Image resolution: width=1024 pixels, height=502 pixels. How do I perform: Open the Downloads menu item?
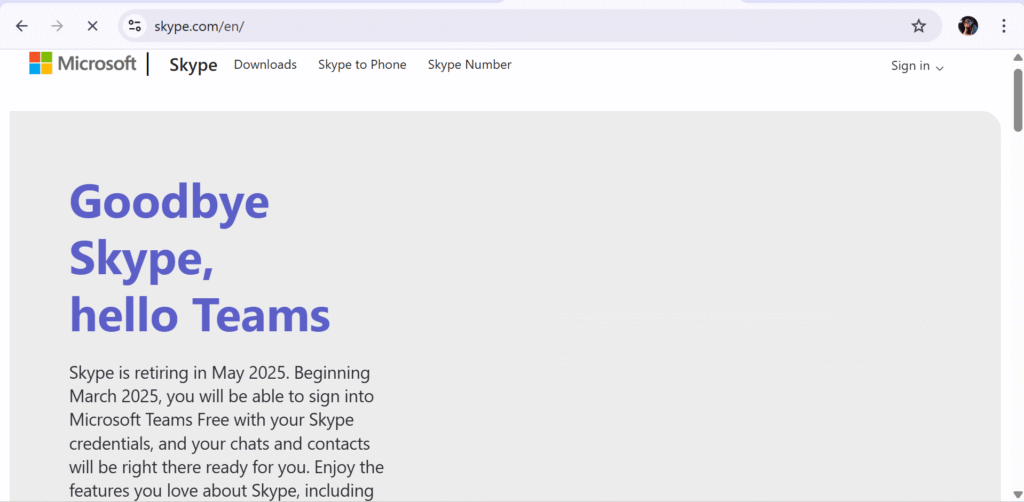click(265, 65)
